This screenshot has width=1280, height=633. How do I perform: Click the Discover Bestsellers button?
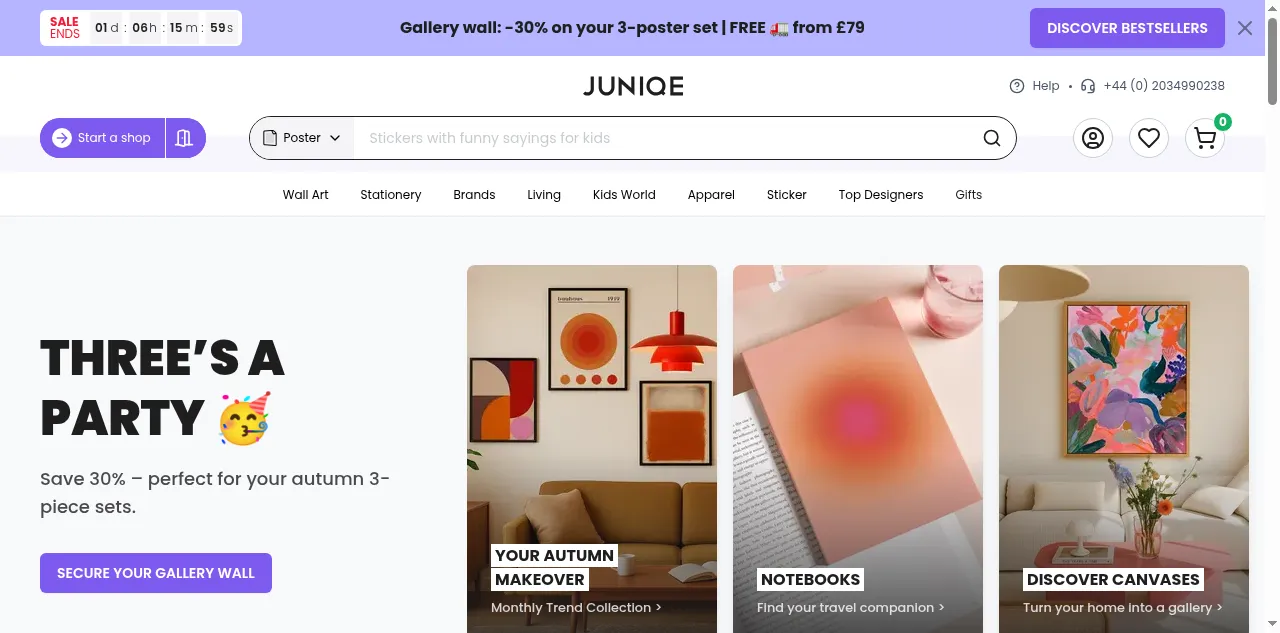pyautogui.click(x=1127, y=28)
